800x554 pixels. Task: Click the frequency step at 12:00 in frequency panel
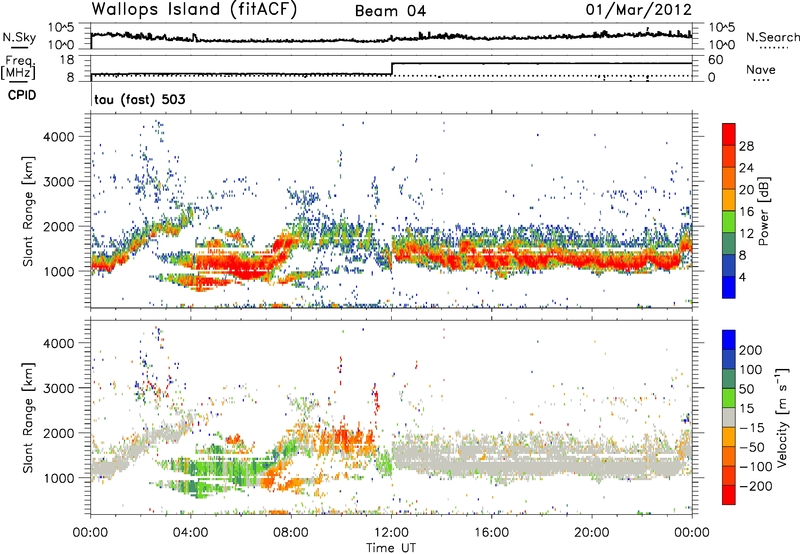pyautogui.click(x=392, y=69)
